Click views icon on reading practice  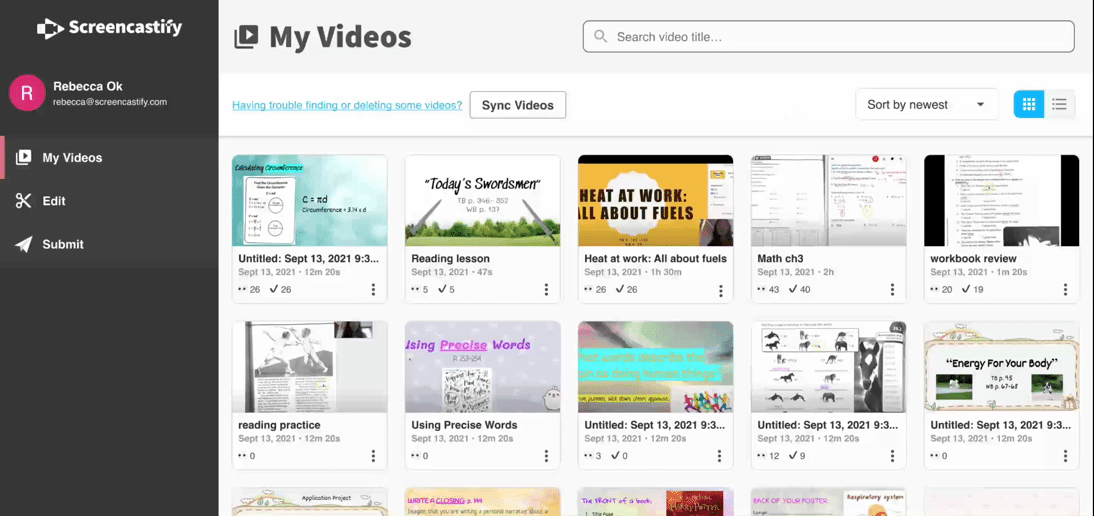point(243,456)
